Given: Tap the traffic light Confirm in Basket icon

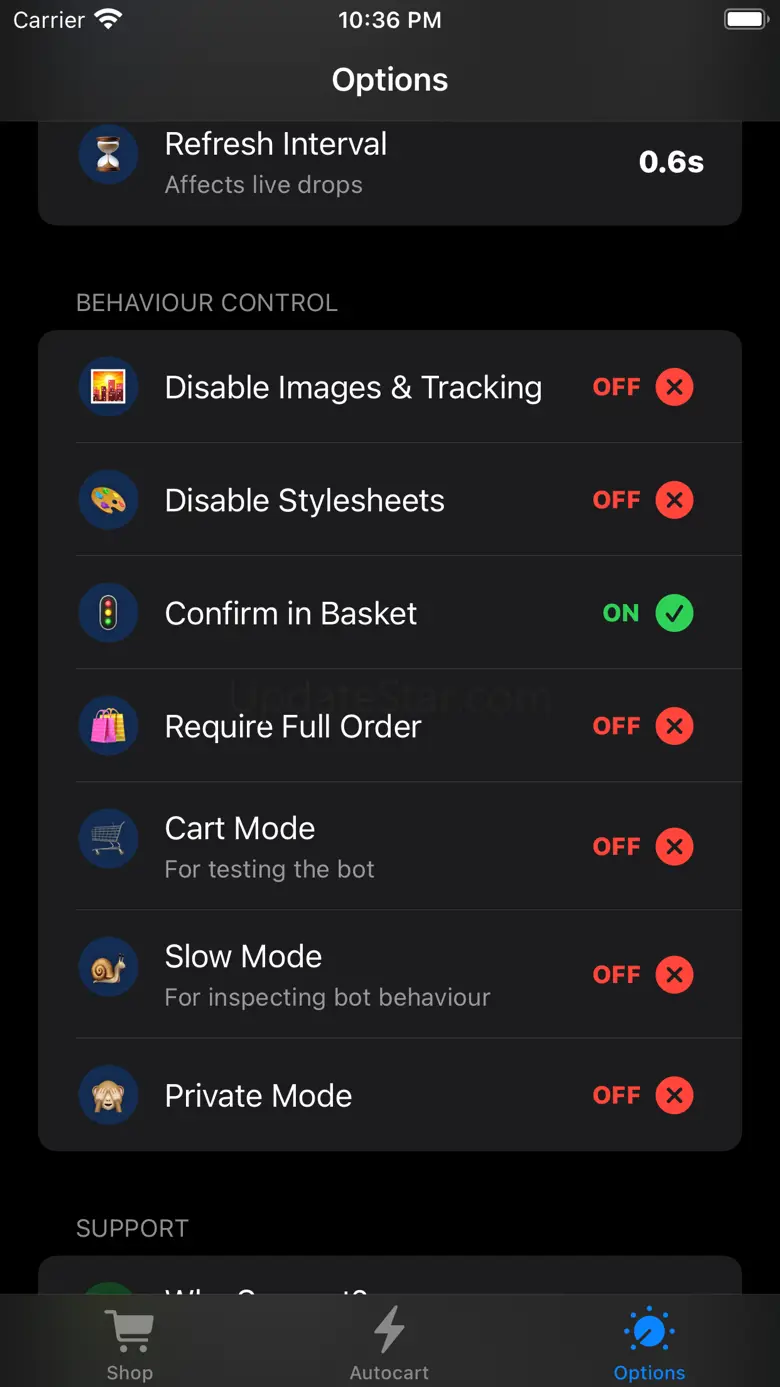Looking at the screenshot, I should (x=108, y=613).
